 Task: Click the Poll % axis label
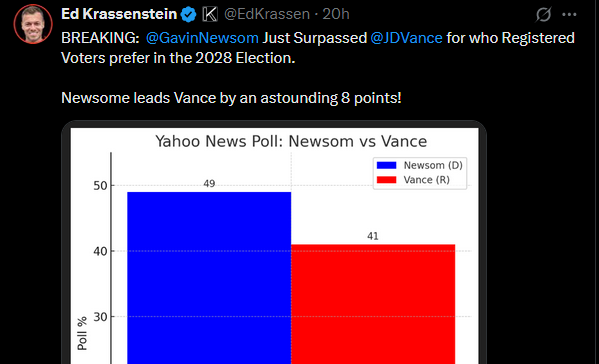(82, 333)
